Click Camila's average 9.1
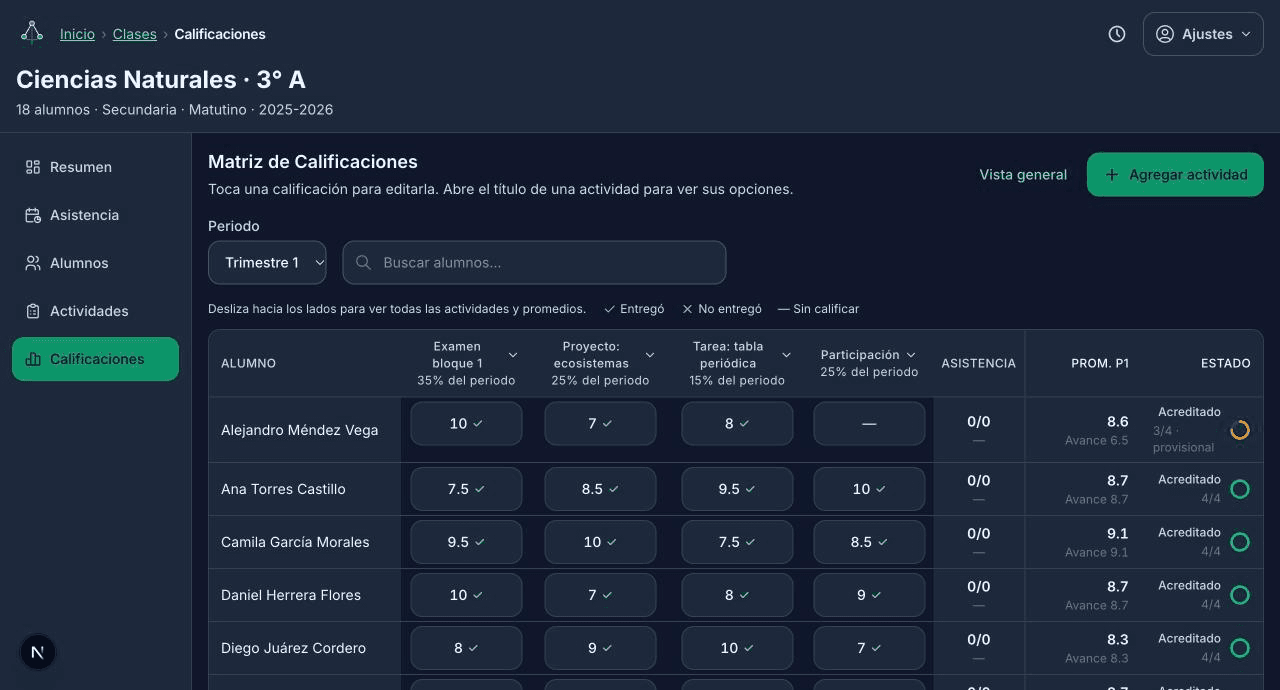 click(1117, 534)
